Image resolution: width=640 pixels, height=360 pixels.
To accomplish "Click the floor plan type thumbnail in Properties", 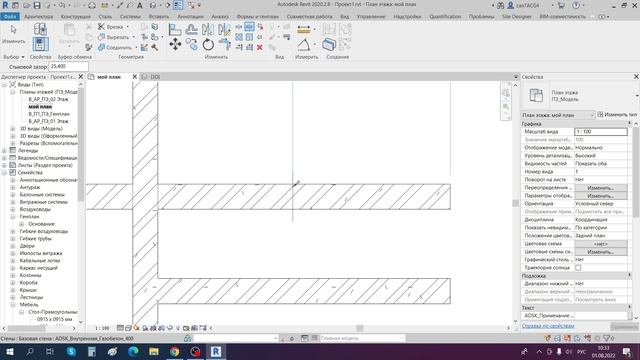I will point(536,95).
